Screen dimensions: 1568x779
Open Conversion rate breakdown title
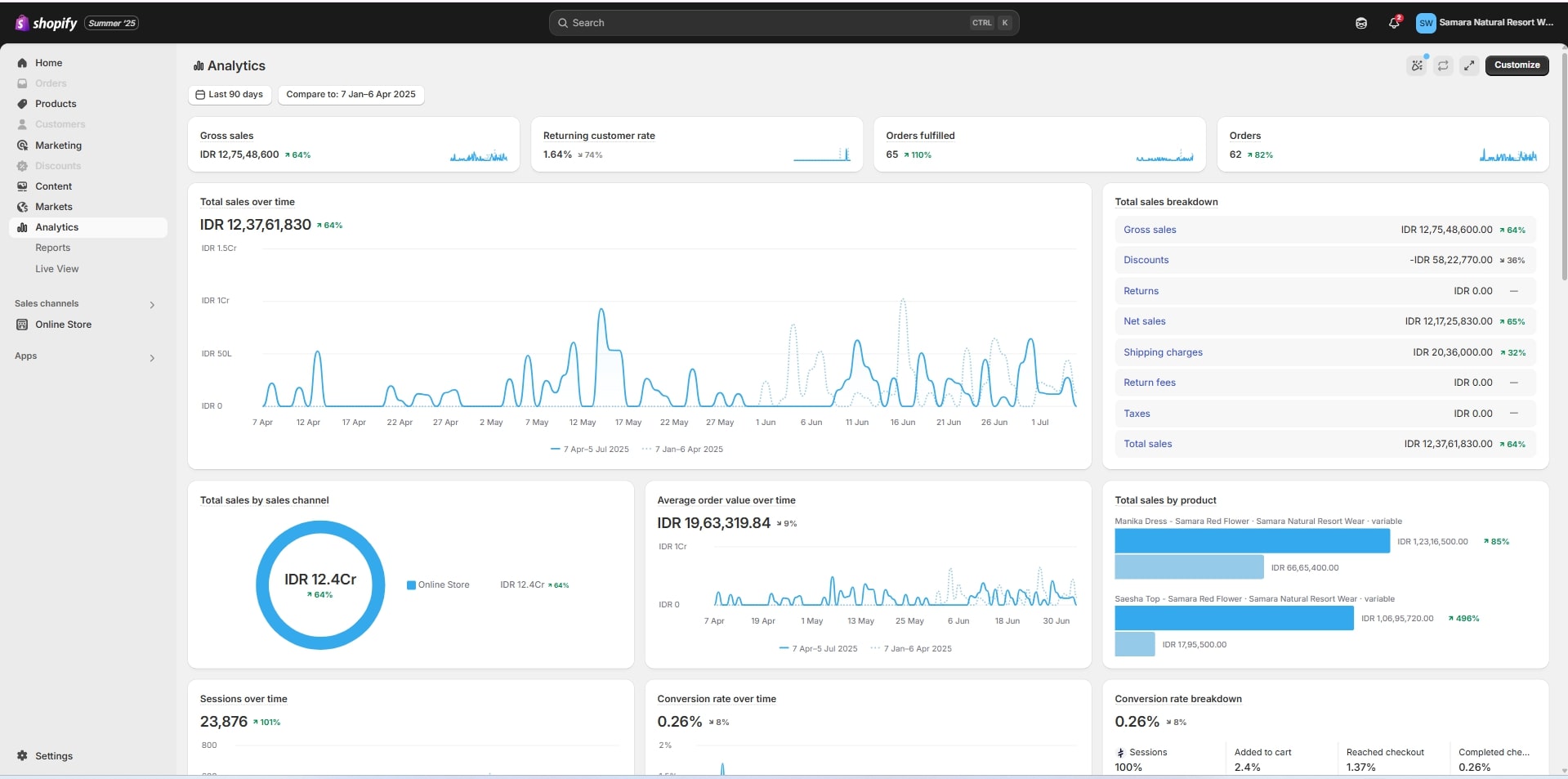(1177, 699)
